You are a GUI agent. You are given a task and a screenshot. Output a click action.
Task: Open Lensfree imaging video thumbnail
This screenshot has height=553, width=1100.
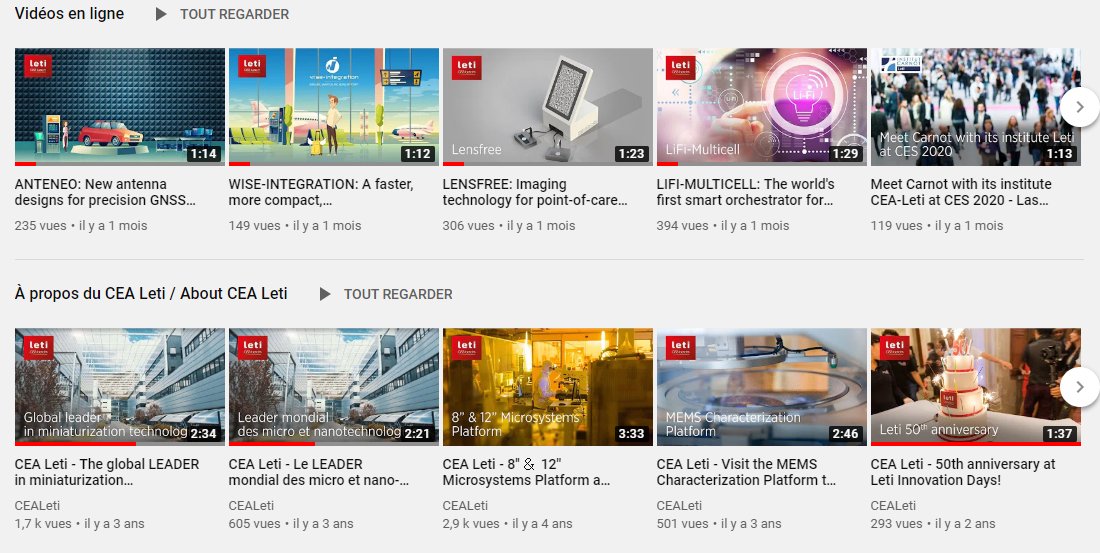[x=548, y=107]
